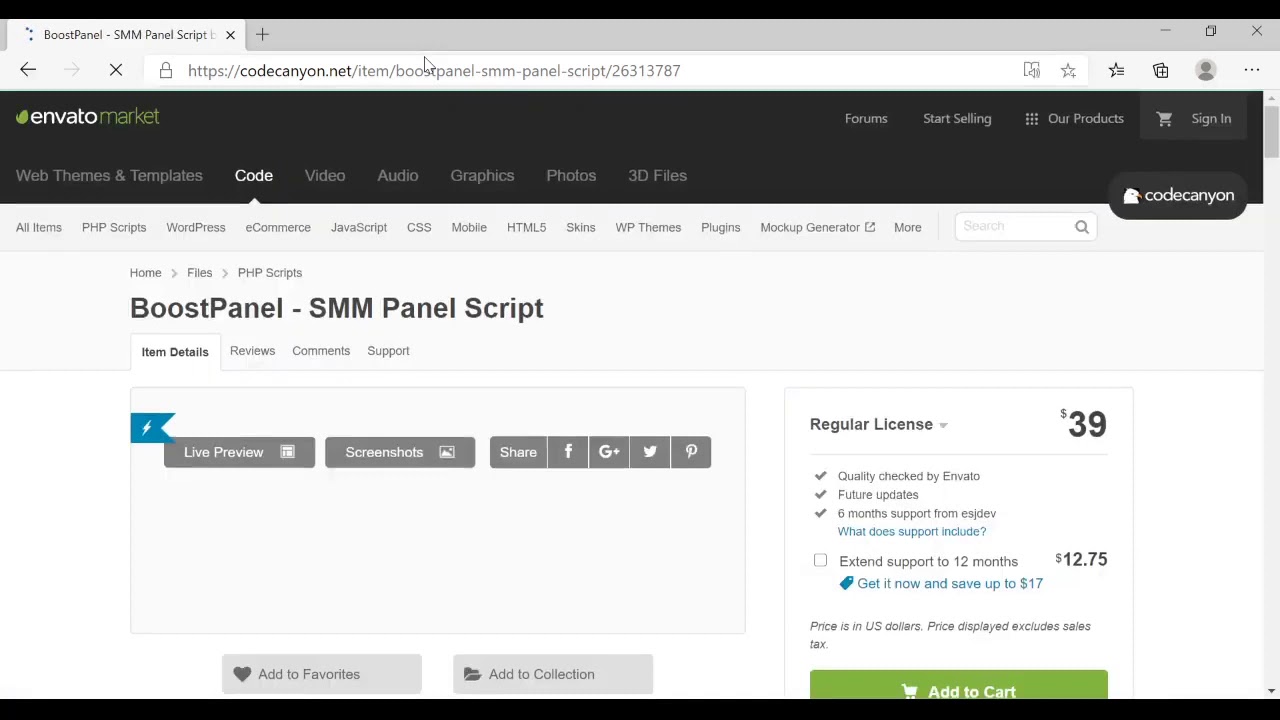Open the Code menu item
1280x720 pixels.
[254, 175]
